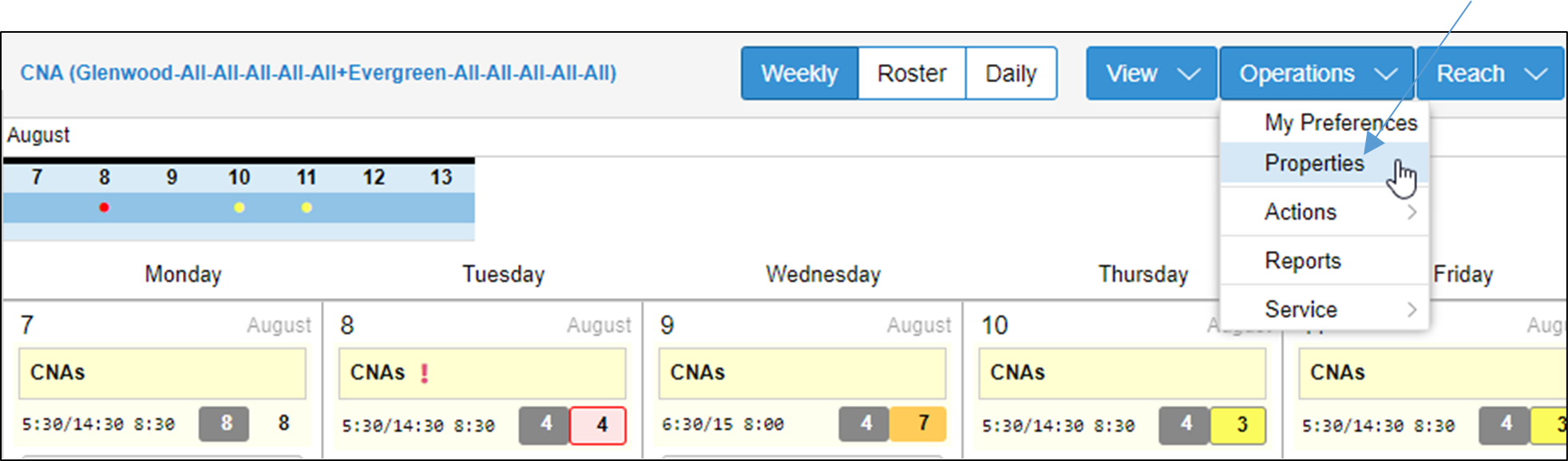The height and width of the screenshot is (461, 1568).
Task: Select day 12 in the August date strip
Action: (374, 177)
